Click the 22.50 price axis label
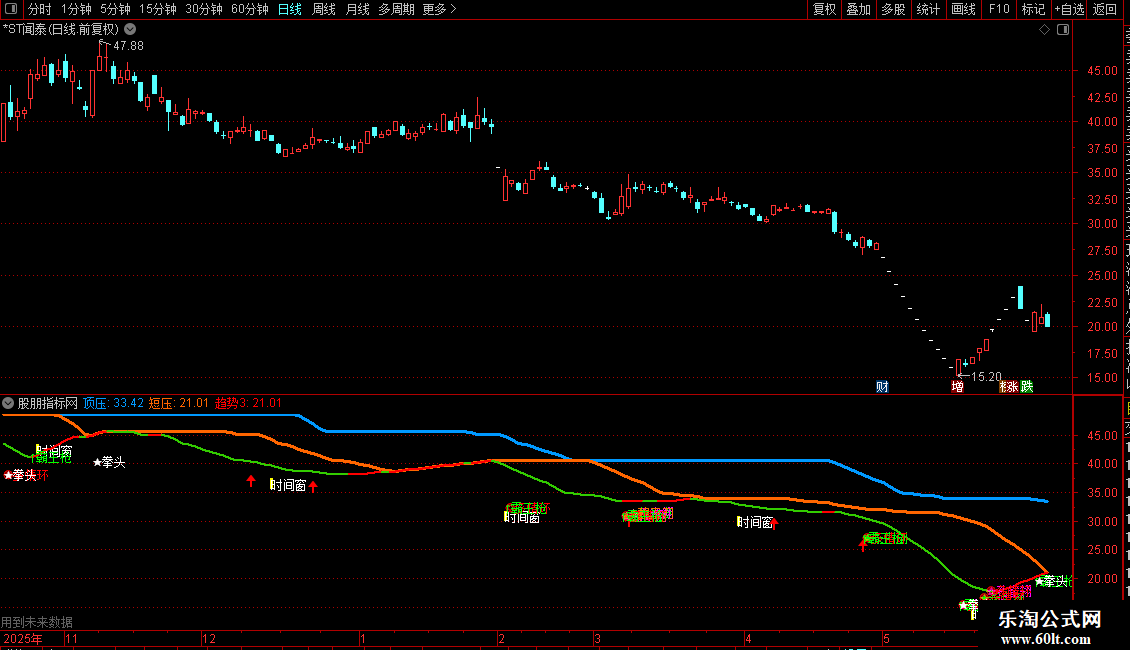Screen dimensions: 1130x650 click(x=1103, y=302)
